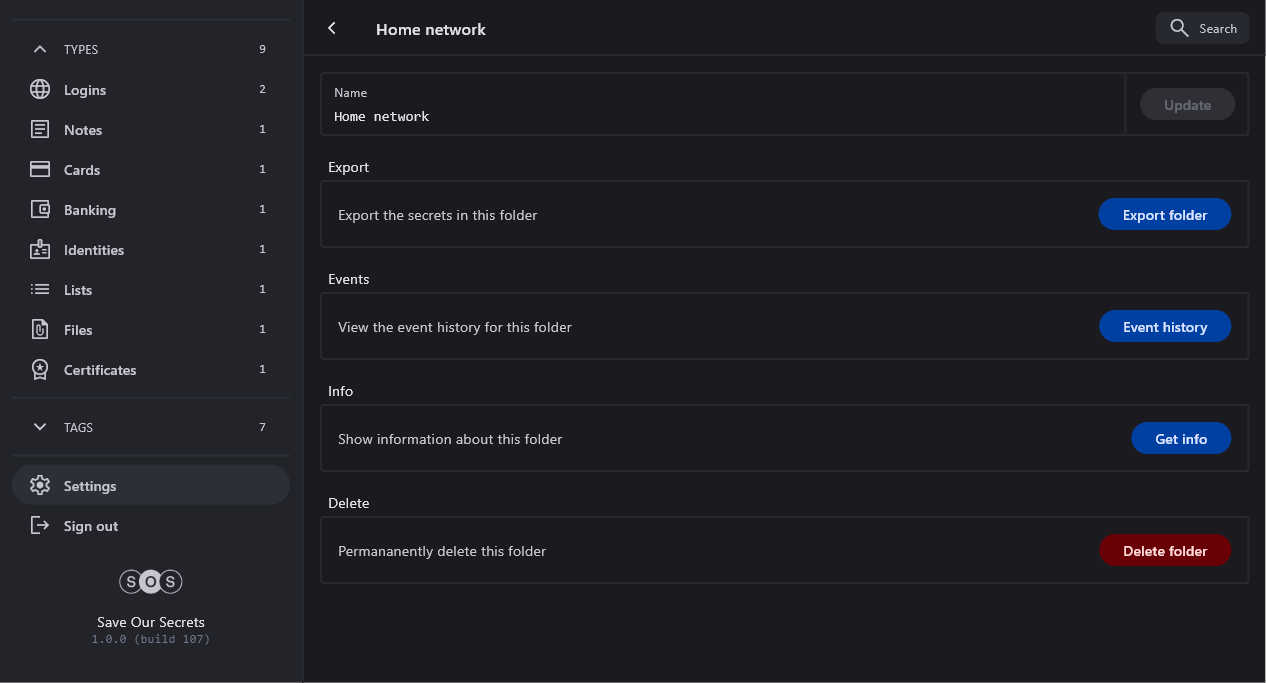1266x683 pixels.
Task: Click the Settings gear icon
Action: pos(40,486)
